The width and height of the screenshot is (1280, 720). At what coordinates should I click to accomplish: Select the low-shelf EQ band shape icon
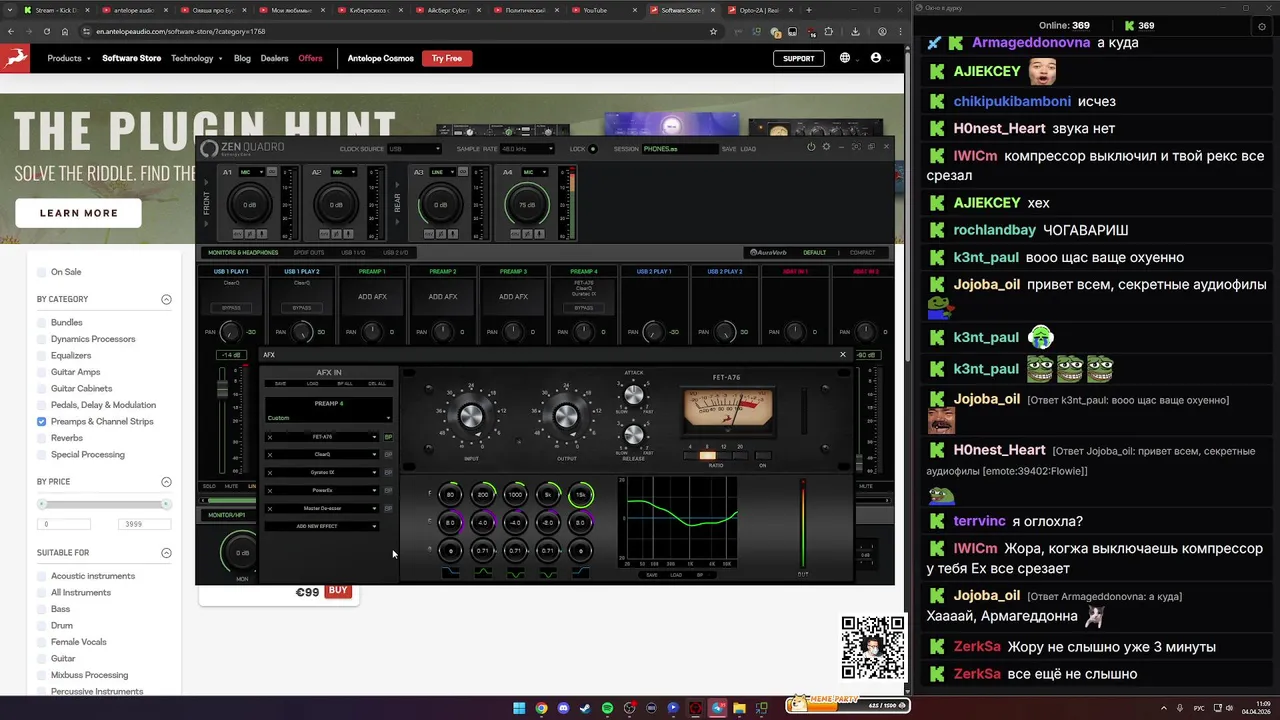pyautogui.click(x=450, y=574)
